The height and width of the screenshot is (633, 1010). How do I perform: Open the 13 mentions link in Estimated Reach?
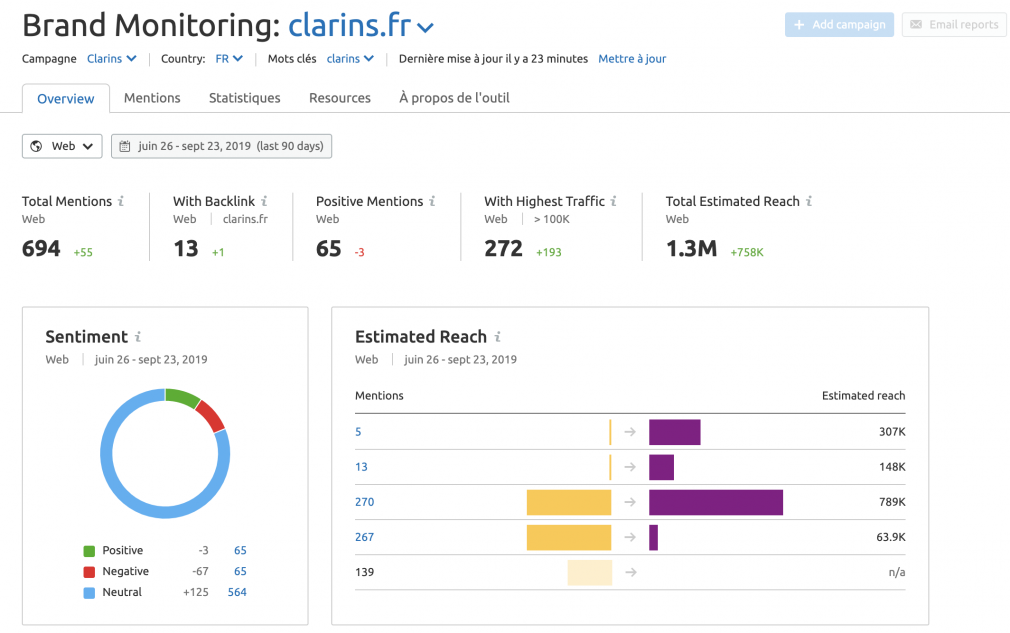pos(361,467)
